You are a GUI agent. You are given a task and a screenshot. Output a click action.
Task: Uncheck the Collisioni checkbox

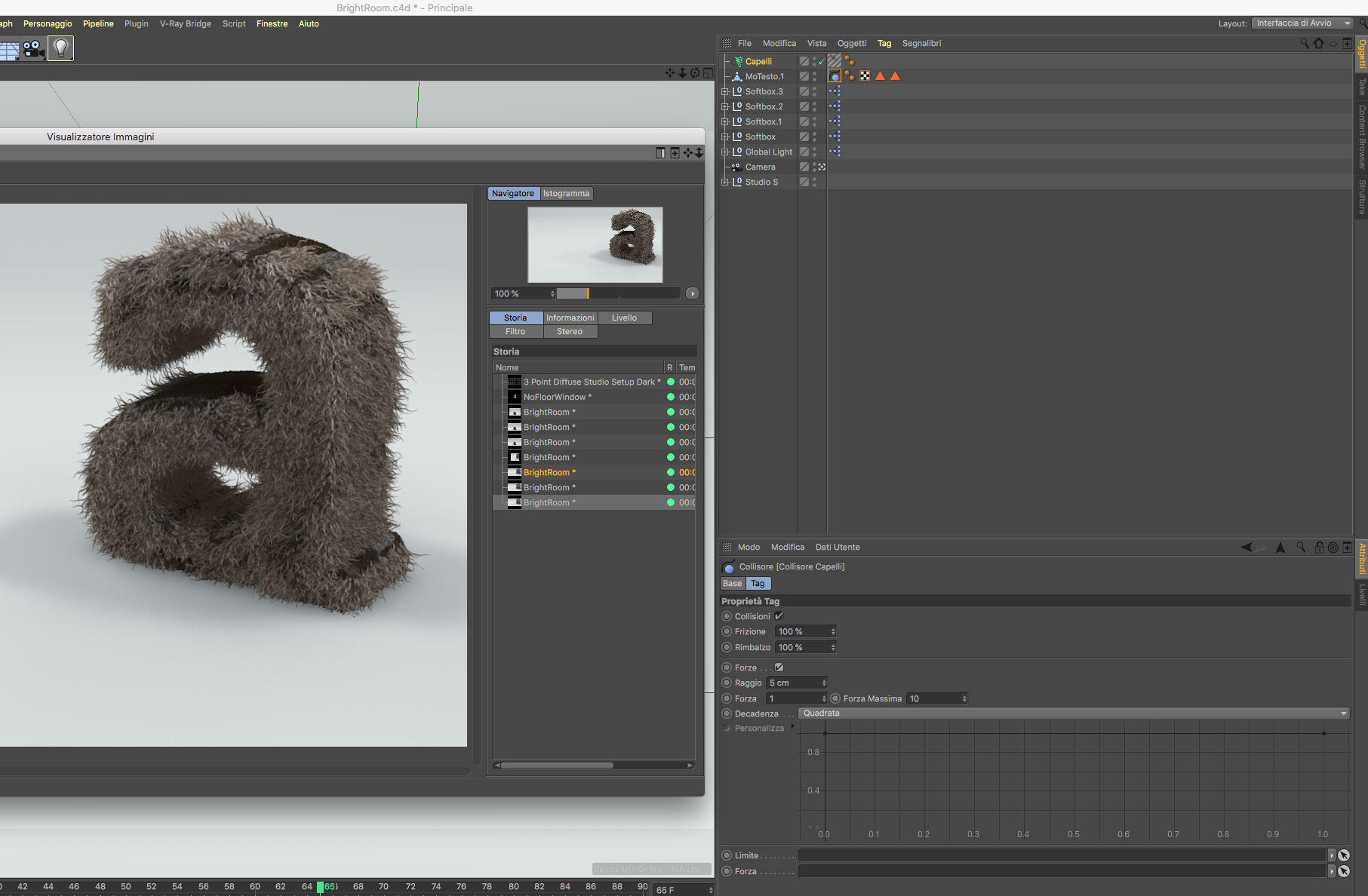pos(779,616)
